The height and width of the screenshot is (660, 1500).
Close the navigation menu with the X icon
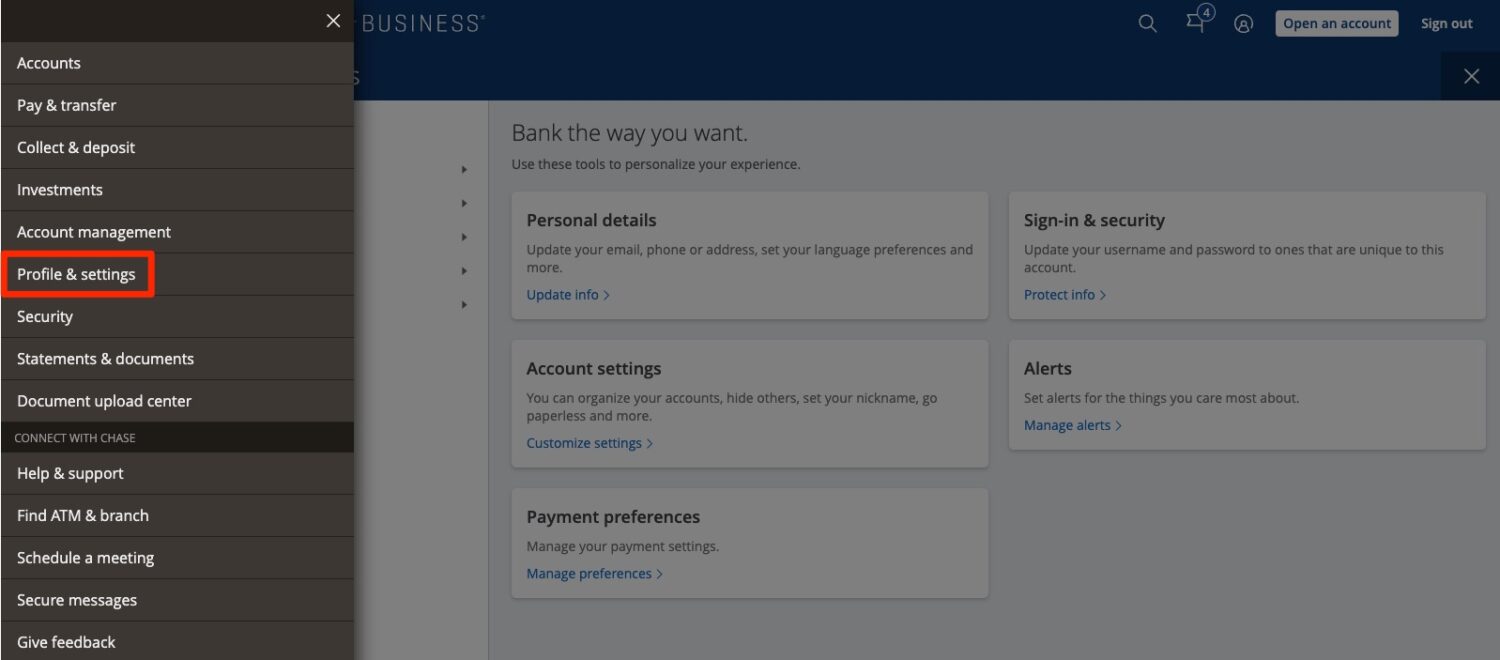333,20
